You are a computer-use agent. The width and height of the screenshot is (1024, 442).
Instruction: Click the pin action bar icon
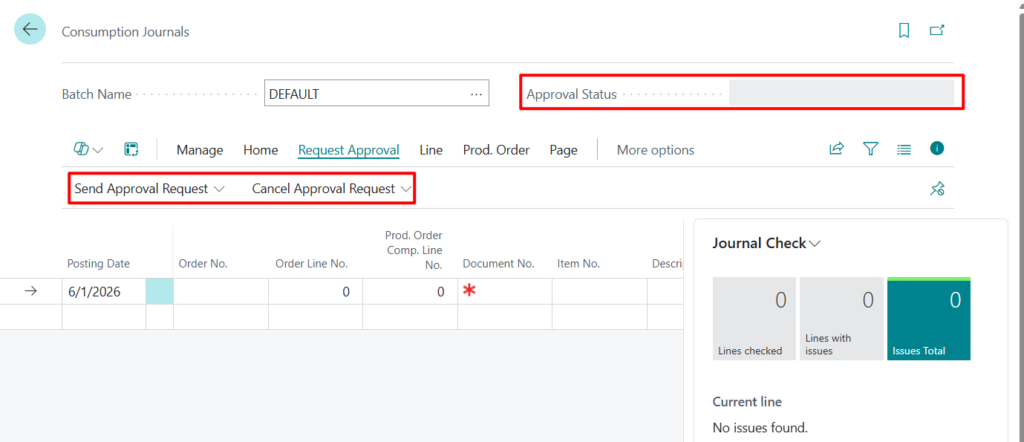click(937, 189)
